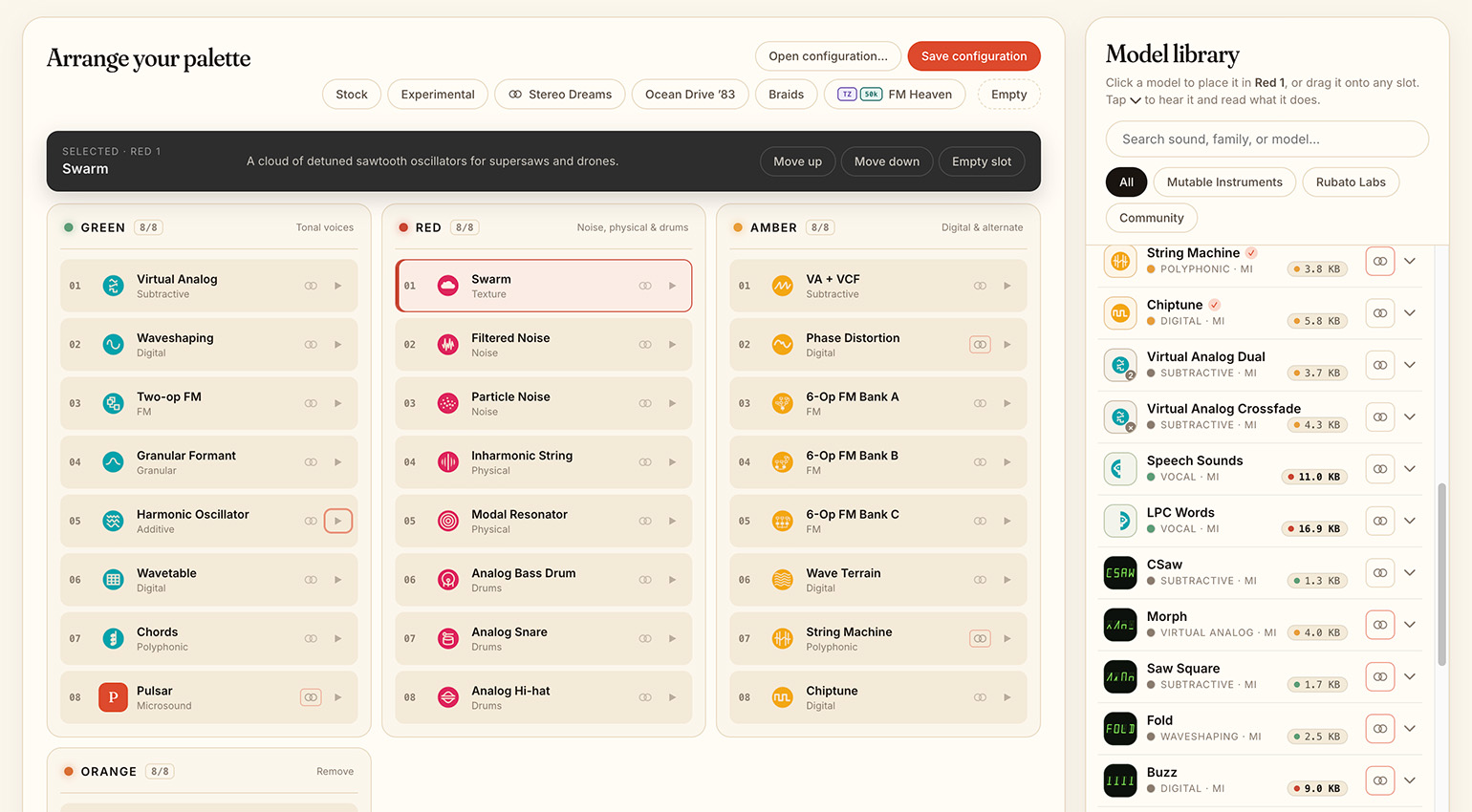Click the Inharmonic String icon
The height and width of the screenshot is (812, 1472).
coord(447,462)
